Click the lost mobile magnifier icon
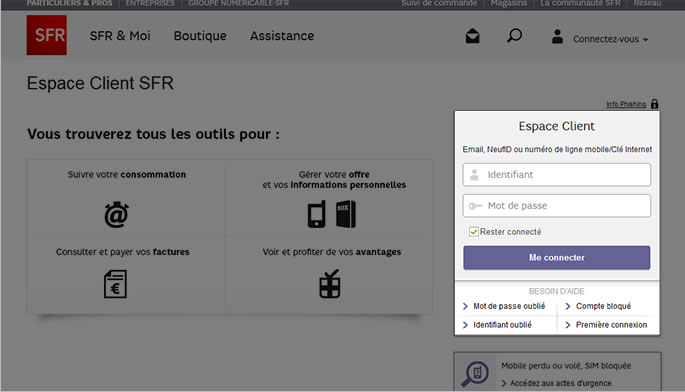This screenshot has height=392, width=685. [x=475, y=374]
